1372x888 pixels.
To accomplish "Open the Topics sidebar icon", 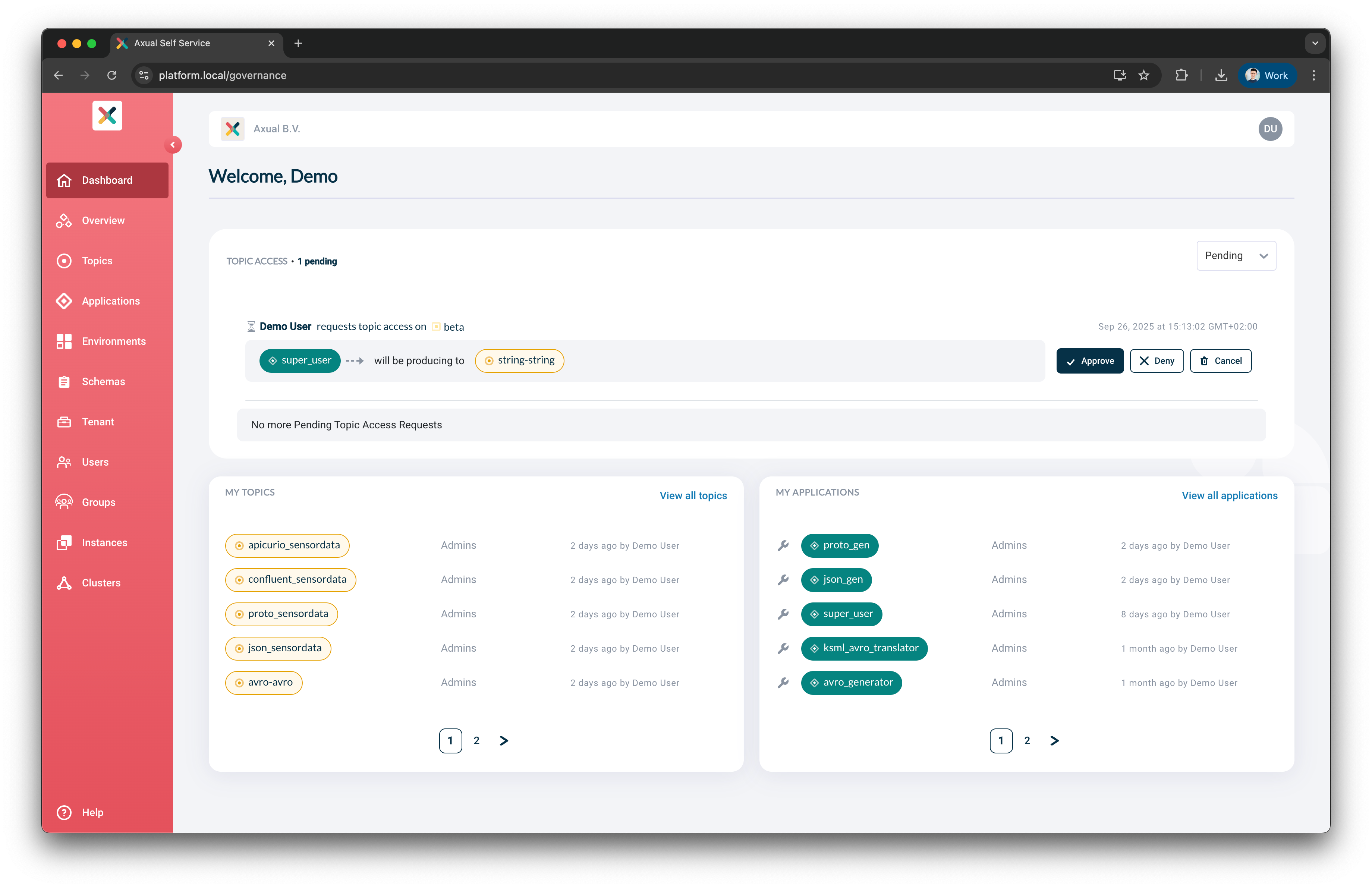I will pyautogui.click(x=64, y=261).
